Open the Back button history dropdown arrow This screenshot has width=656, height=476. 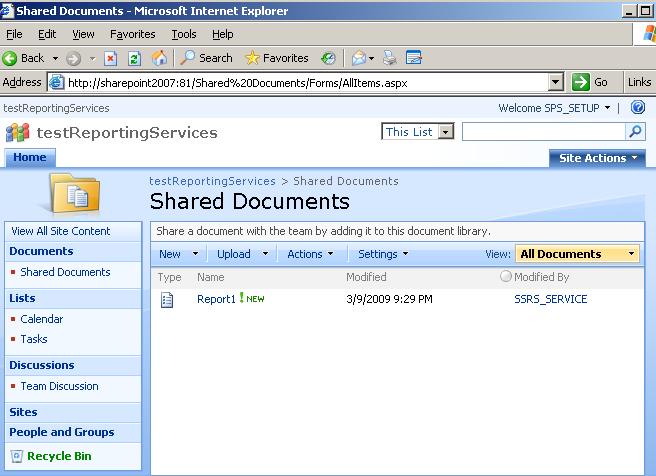55,59
